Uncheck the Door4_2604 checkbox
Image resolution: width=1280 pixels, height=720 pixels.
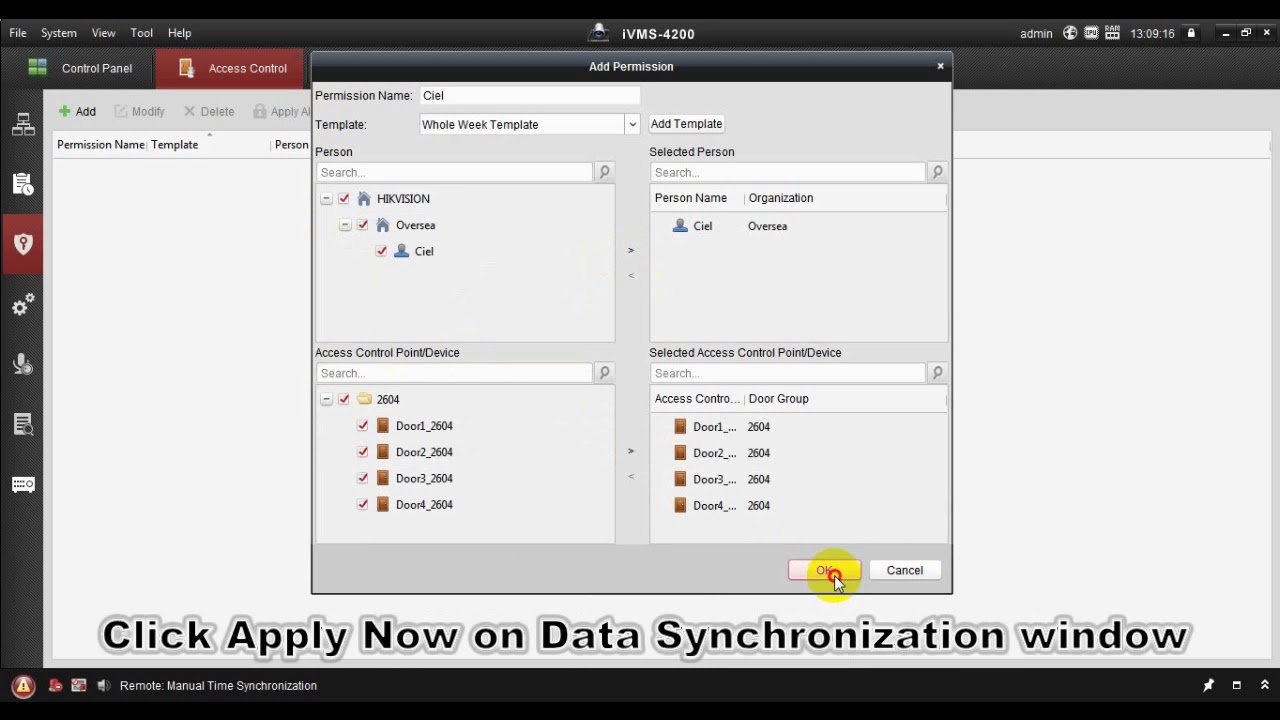pyautogui.click(x=363, y=505)
